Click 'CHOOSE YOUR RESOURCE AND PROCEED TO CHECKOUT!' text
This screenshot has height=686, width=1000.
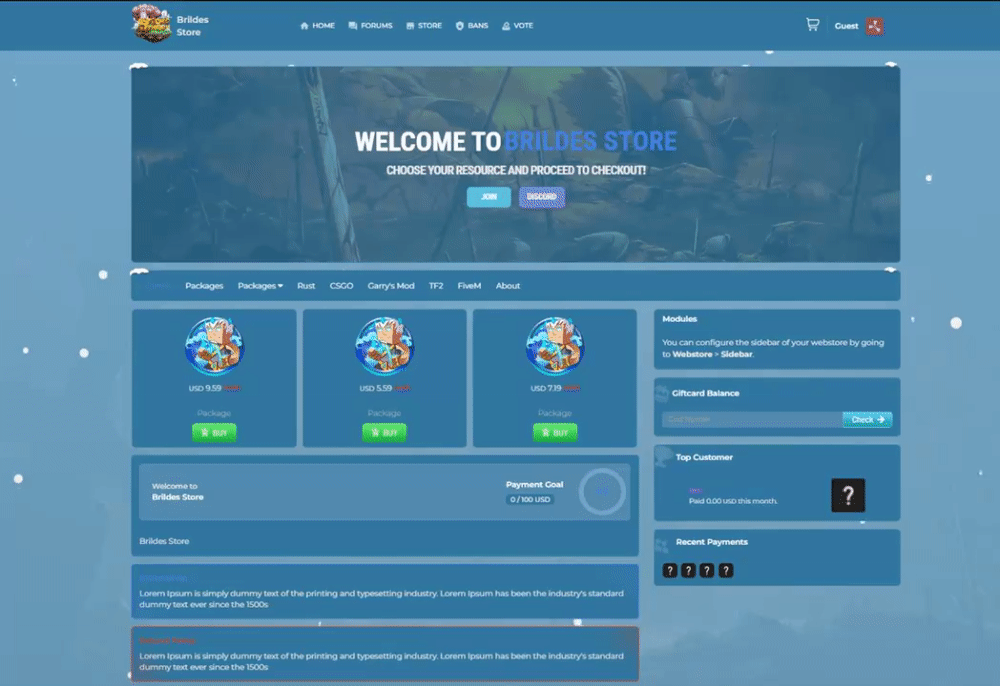(x=516, y=170)
